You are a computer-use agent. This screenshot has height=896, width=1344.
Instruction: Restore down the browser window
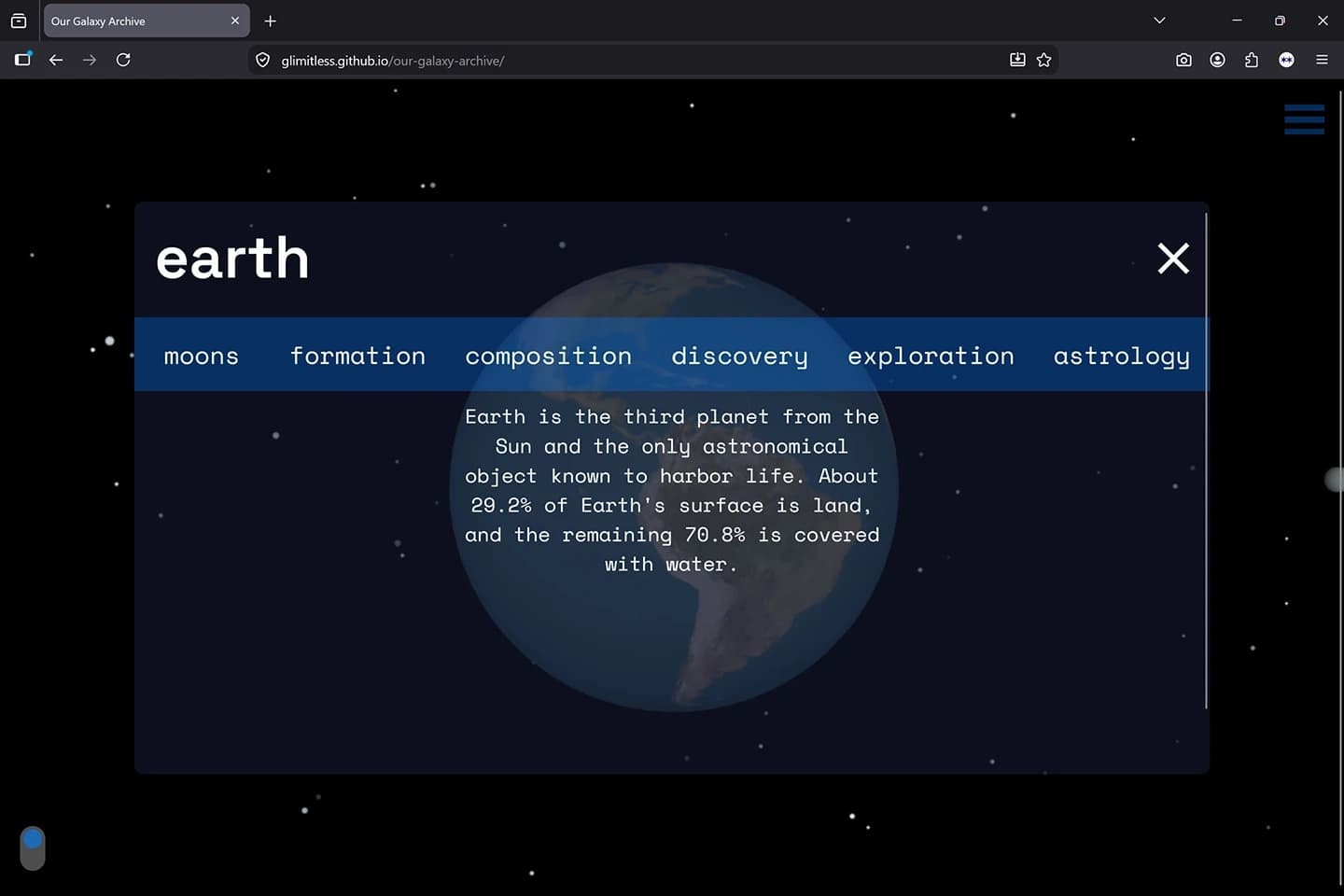pos(1280,21)
